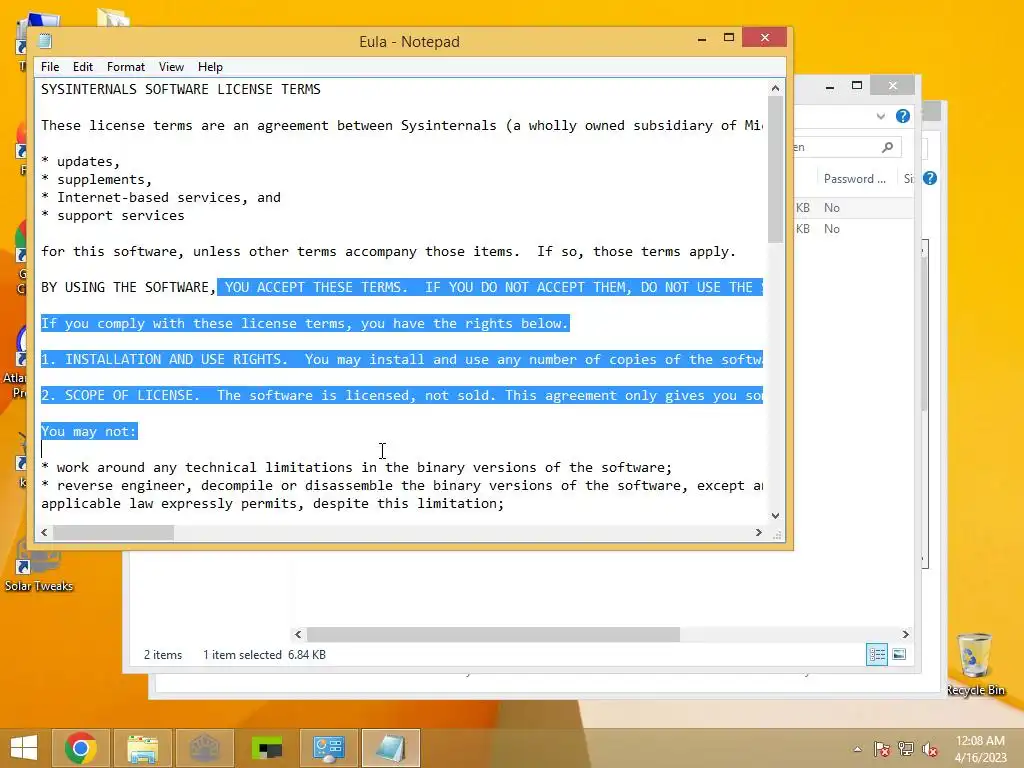Minimize the Eula Notepad window

tap(702, 39)
